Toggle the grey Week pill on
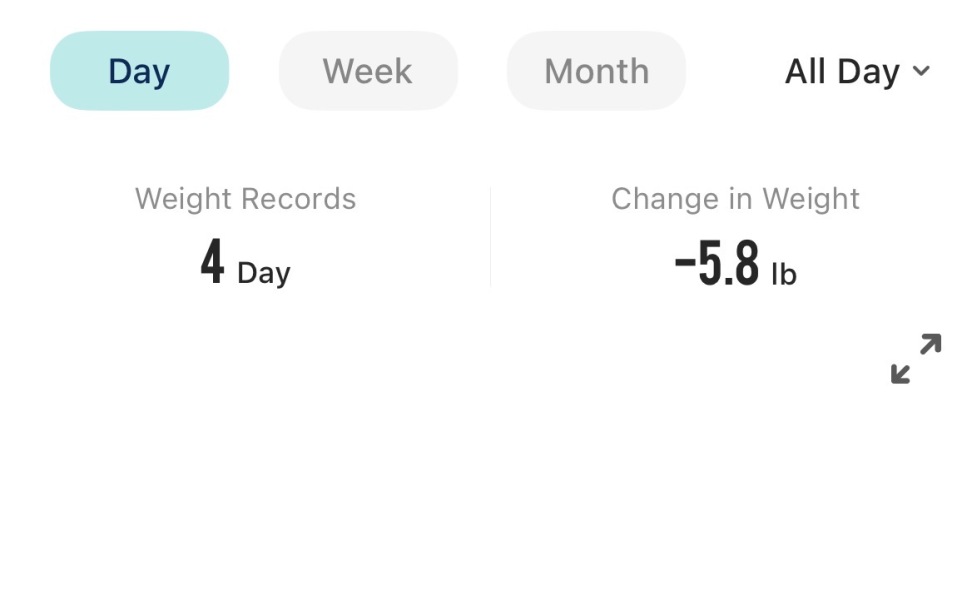The image size is (957, 600). 367,71
